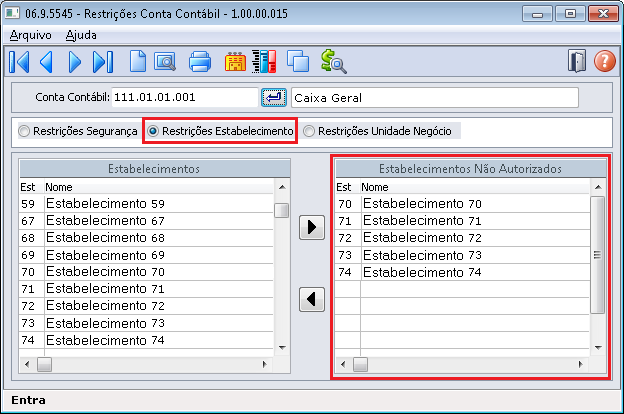The image size is (624, 414).
Task: Select Estabelecimento 70 in the left Estabelecimentos list
Action: [x=146, y=272]
